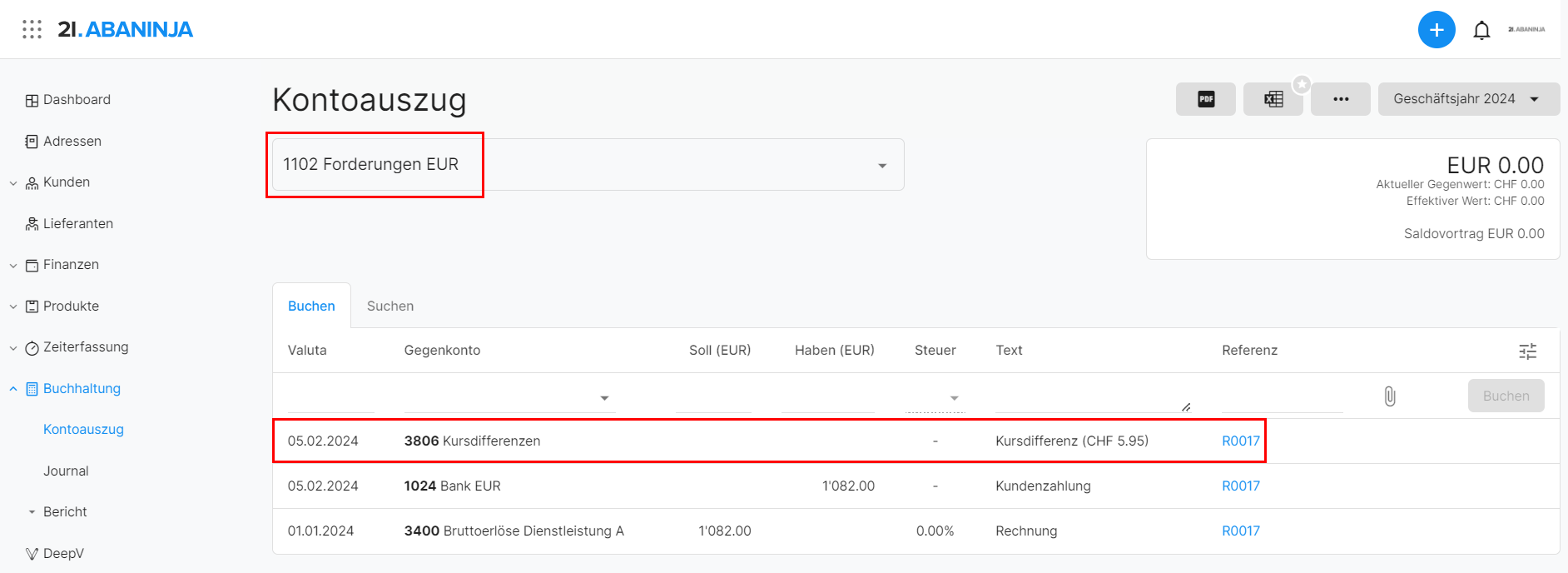This screenshot has height=573, width=1568.
Task: Go to Dashboard in sidebar
Action: tap(67, 100)
